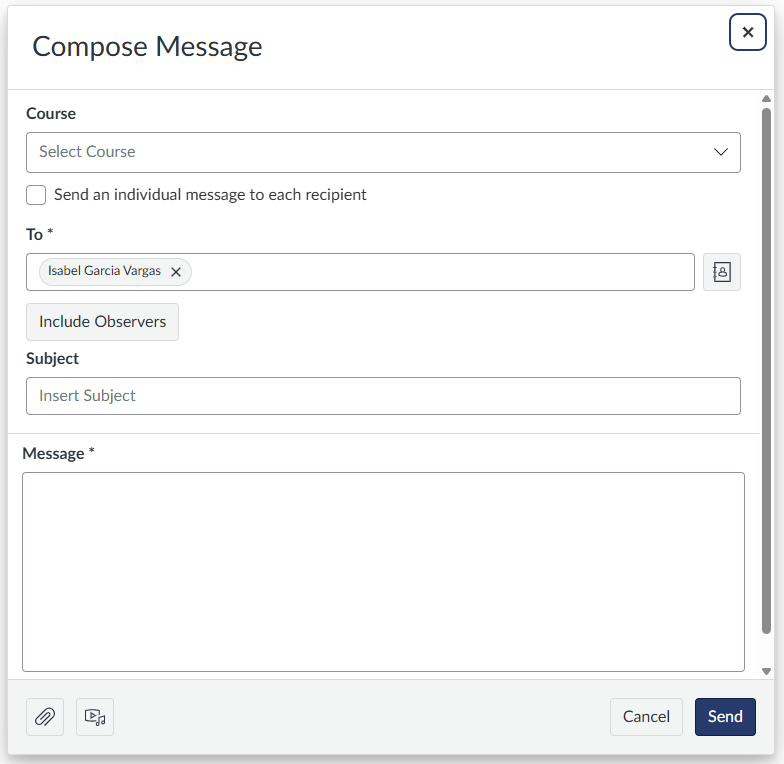Viewport: 784px width, 764px height.
Task: Focus the Insert Subject field
Action: click(x=383, y=396)
